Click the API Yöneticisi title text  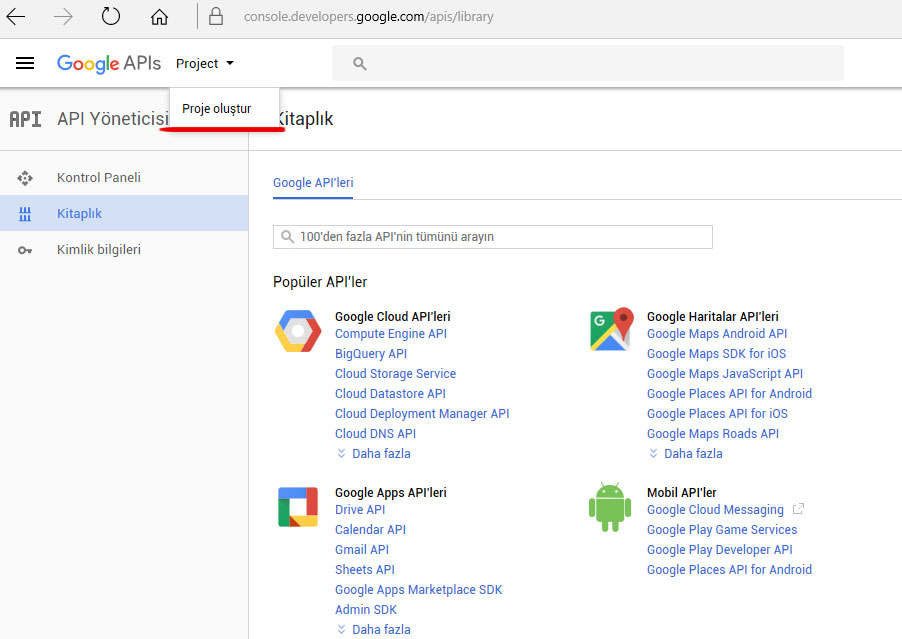113,119
